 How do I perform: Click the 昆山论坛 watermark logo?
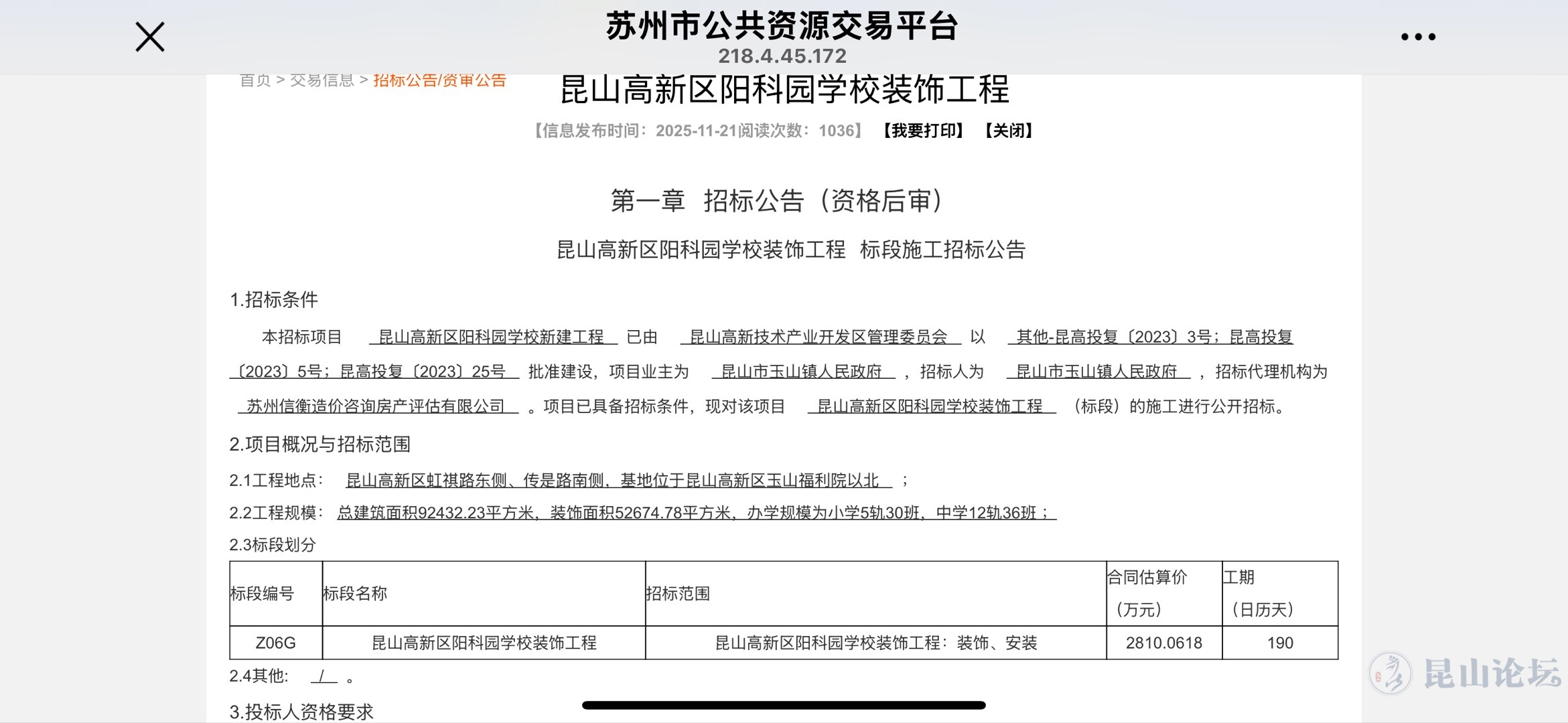coord(1465,672)
